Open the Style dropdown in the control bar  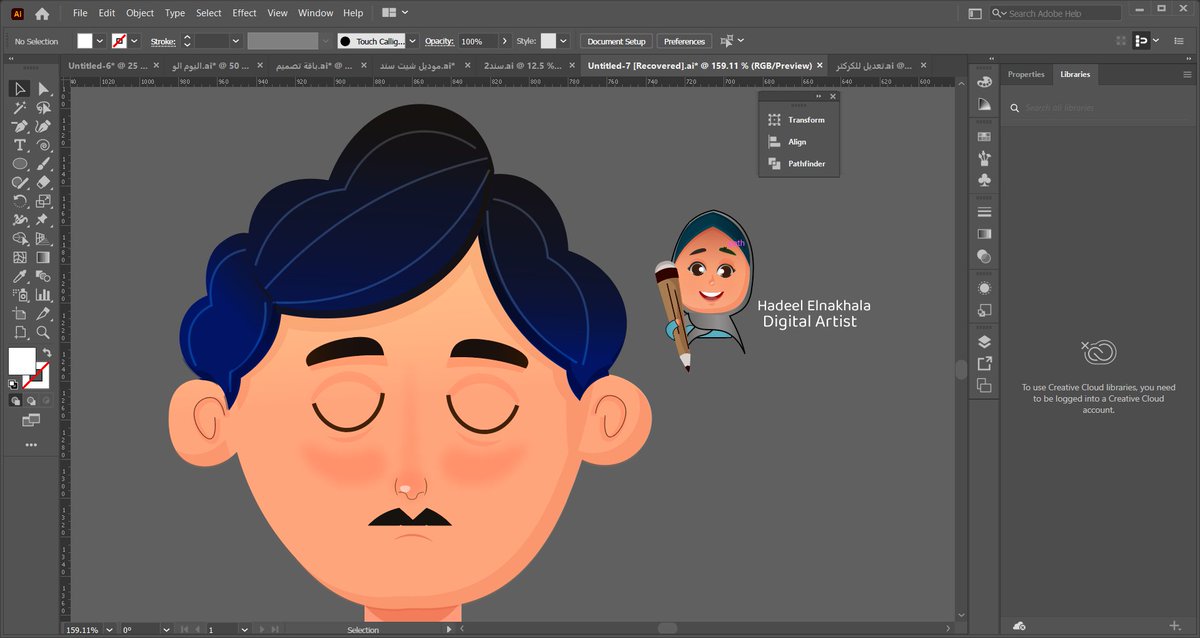pyautogui.click(x=563, y=41)
